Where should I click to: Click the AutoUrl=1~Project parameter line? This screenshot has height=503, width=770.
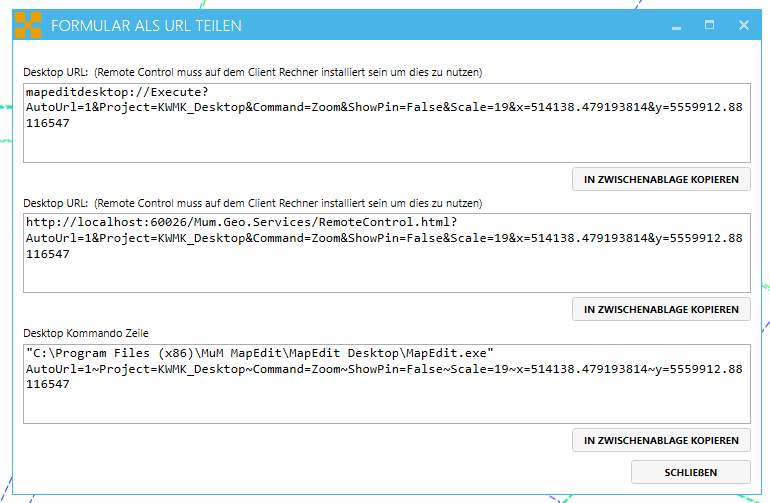click(383, 369)
